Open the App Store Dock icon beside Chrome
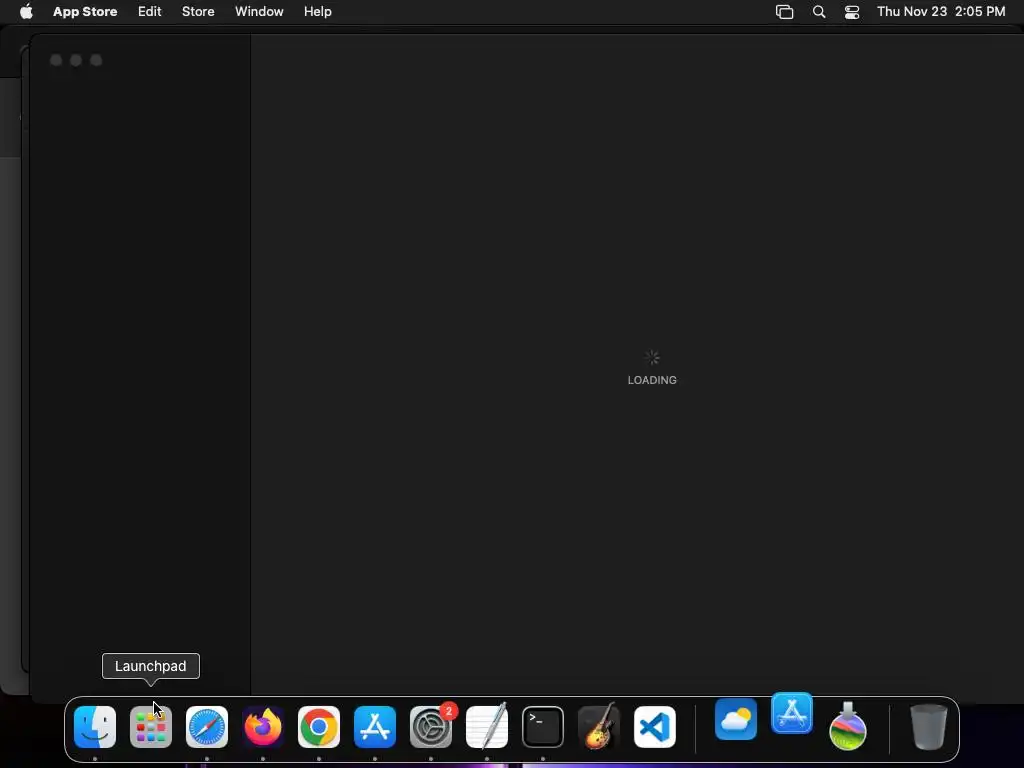 (375, 727)
